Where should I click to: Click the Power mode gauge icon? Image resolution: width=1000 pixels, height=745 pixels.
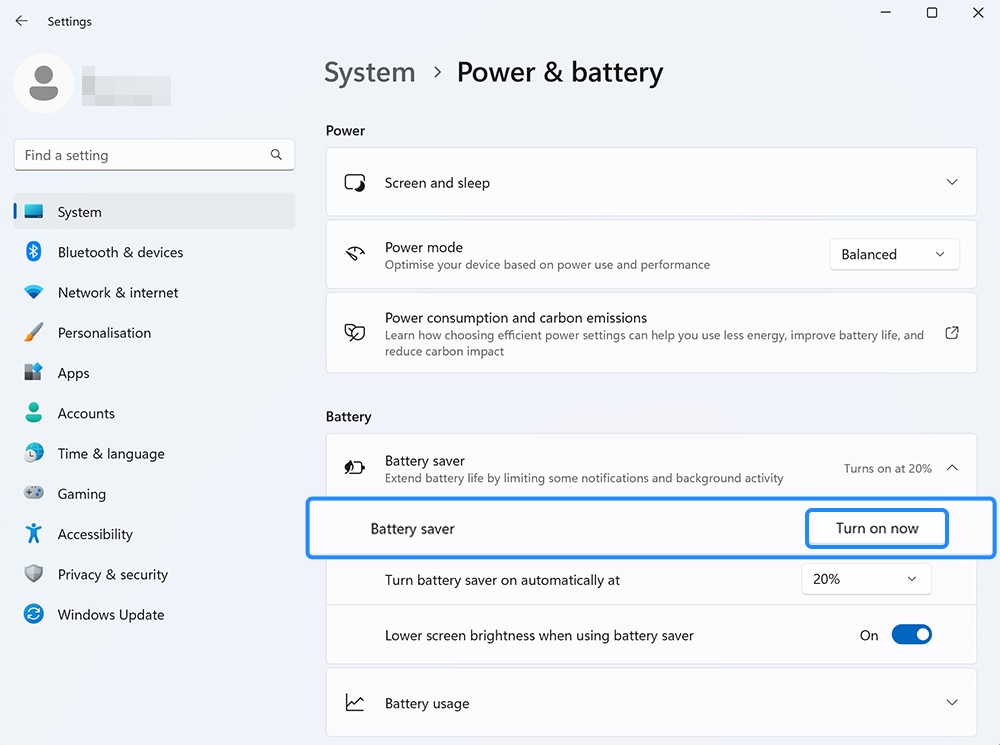pyautogui.click(x=355, y=254)
